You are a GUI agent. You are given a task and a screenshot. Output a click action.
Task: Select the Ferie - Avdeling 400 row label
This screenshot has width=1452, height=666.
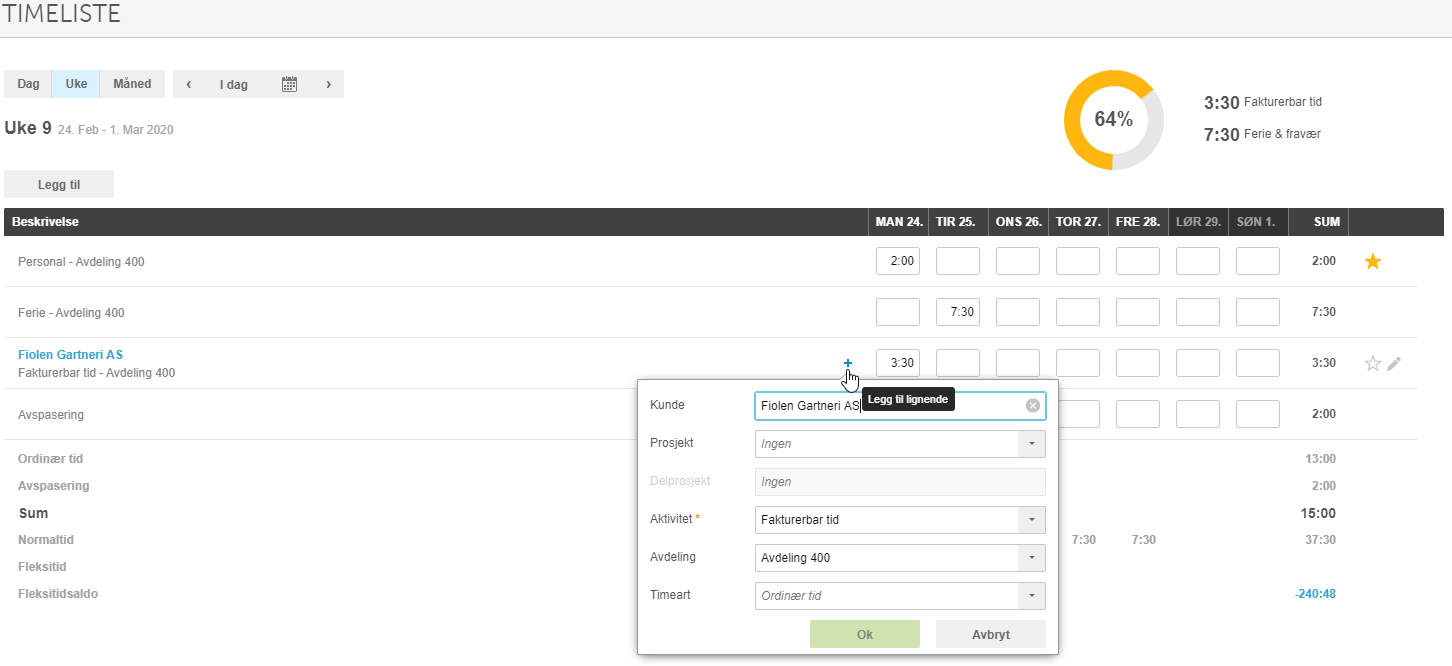pos(71,313)
